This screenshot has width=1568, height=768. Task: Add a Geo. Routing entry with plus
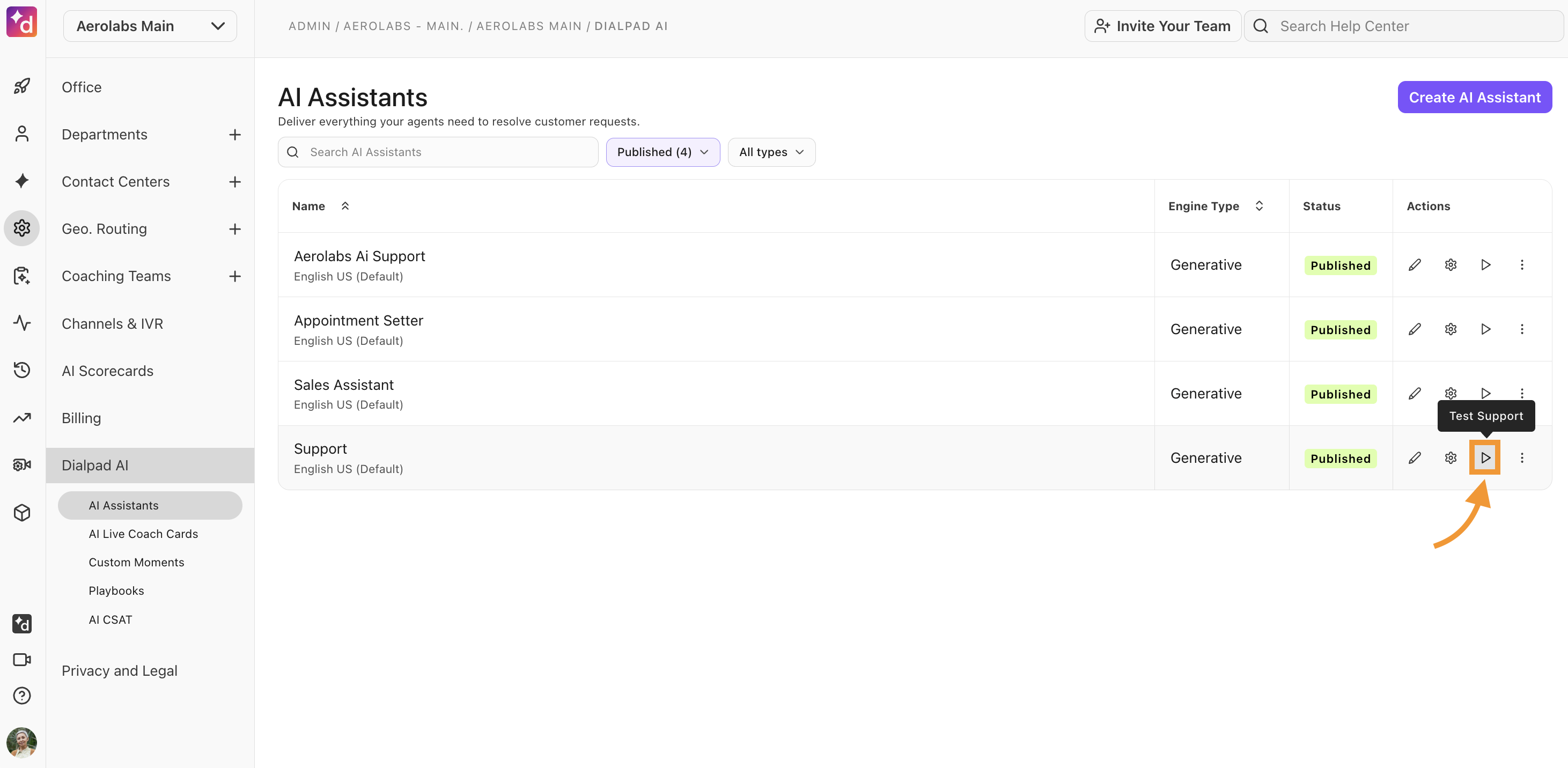tap(235, 229)
